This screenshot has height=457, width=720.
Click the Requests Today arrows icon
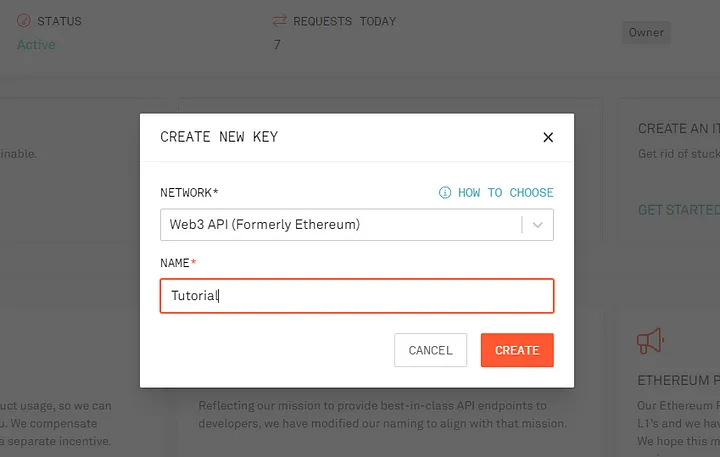click(279, 21)
